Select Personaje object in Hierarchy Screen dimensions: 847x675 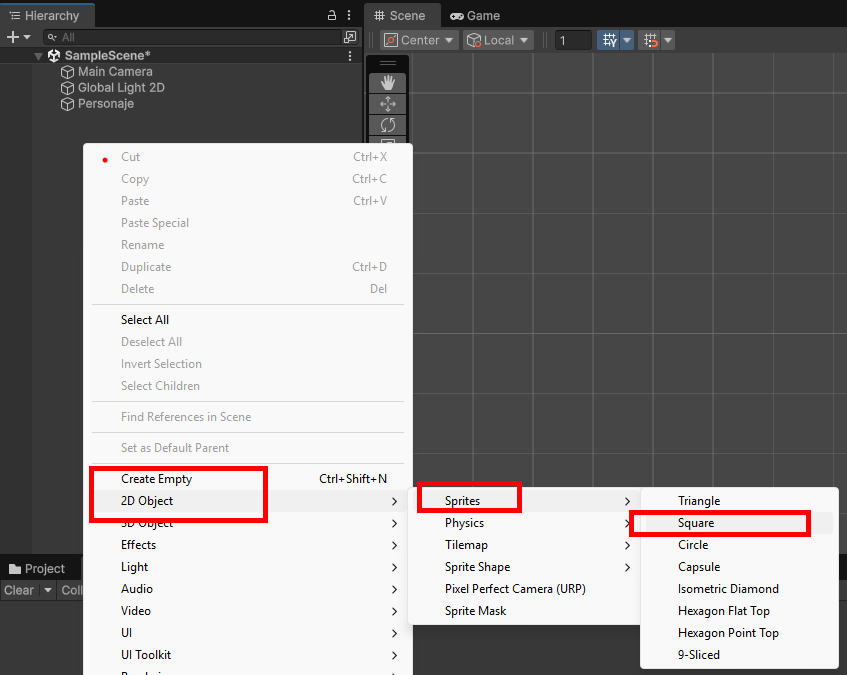[106, 104]
